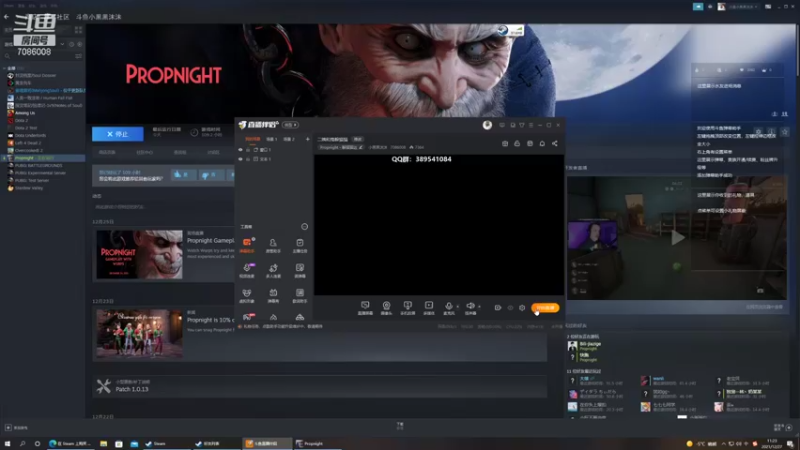Open advanced filter icon beside library search
800x450 pixels.
[x=78, y=56]
